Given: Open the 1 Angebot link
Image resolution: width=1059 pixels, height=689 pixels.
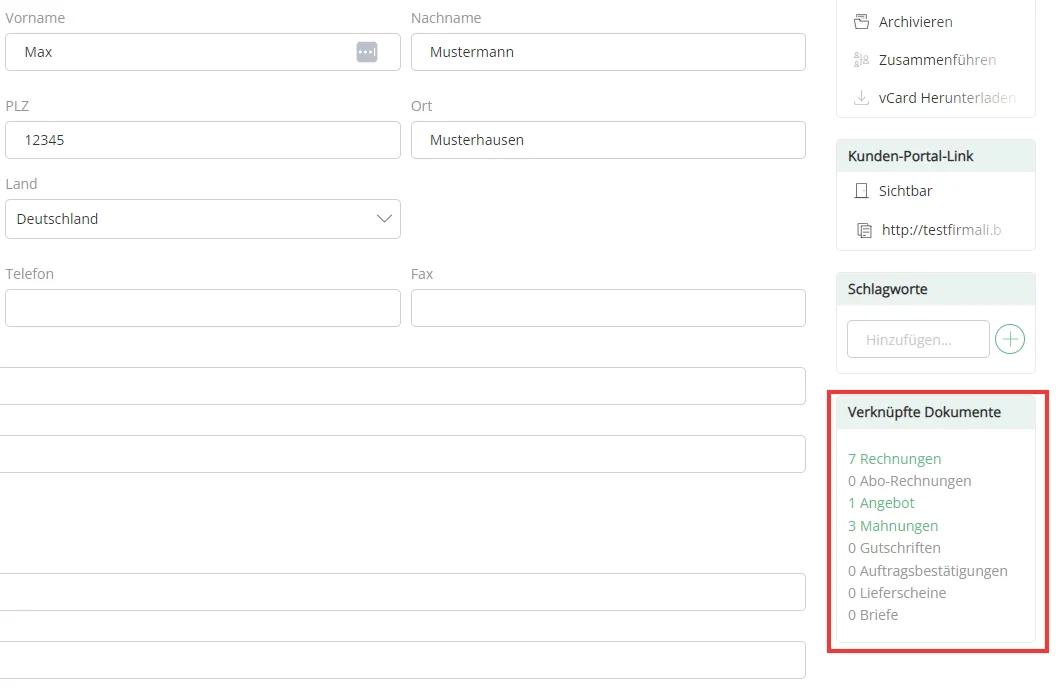Looking at the screenshot, I should coord(881,503).
